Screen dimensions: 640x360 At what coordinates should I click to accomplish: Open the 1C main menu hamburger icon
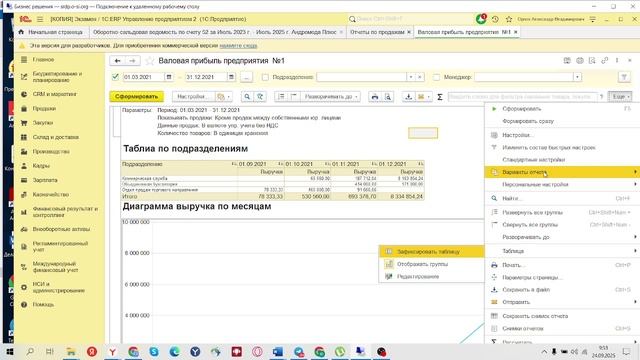[40, 19]
